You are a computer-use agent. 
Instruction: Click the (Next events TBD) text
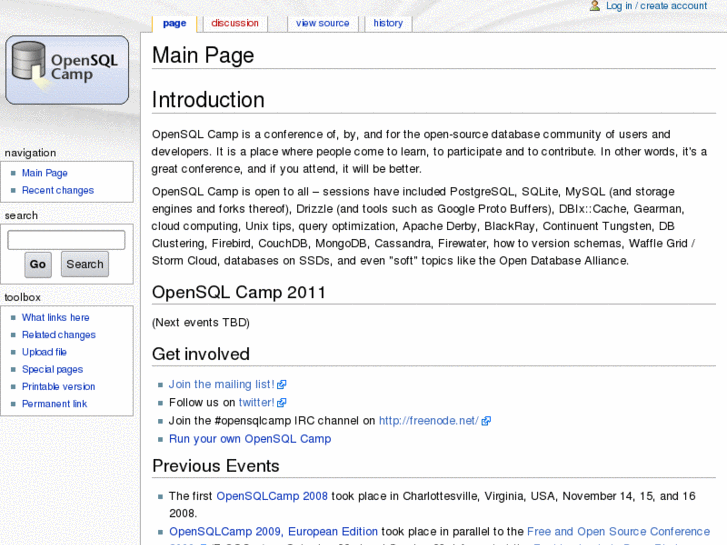tap(201, 323)
